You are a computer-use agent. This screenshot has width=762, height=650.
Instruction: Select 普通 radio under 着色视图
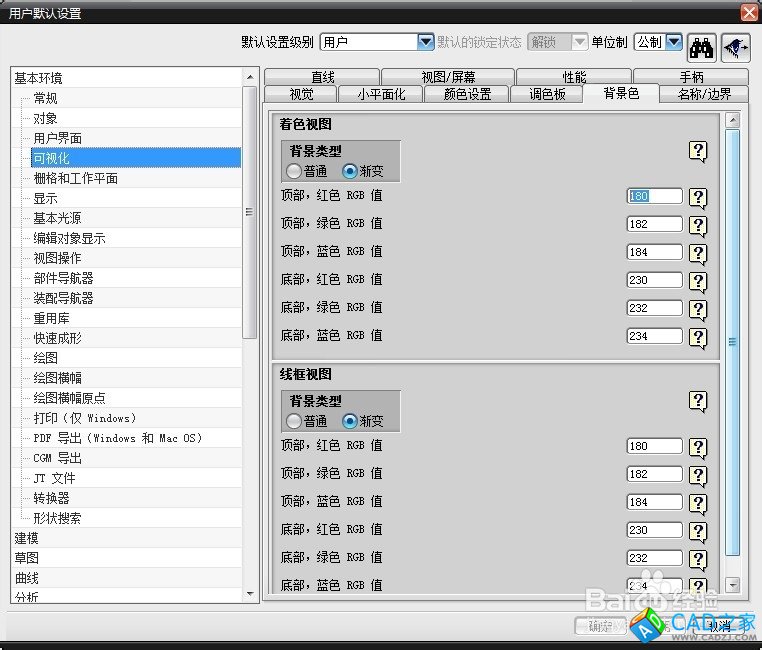point(294,171)
